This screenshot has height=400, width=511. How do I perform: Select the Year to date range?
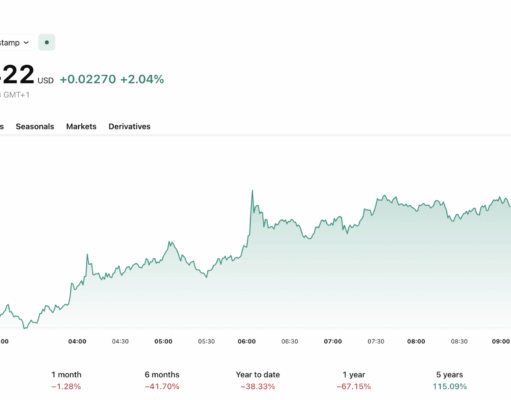point(258,380)
